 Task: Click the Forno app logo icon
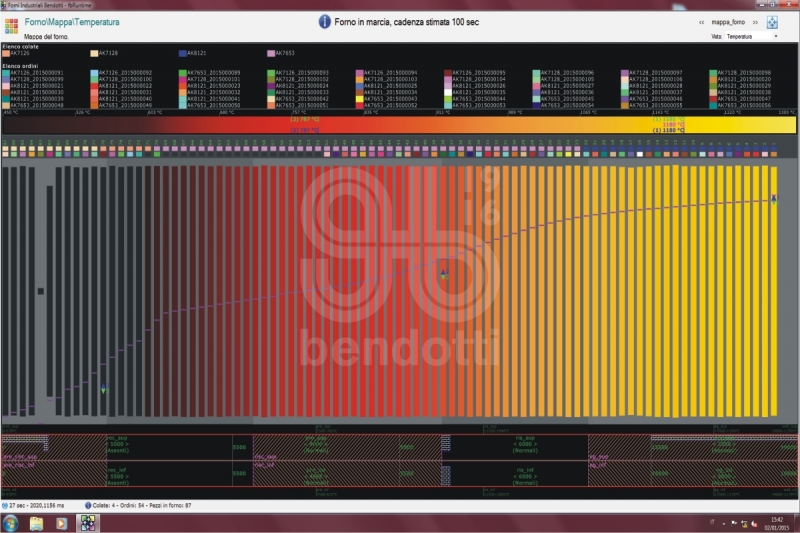[14, 23]
